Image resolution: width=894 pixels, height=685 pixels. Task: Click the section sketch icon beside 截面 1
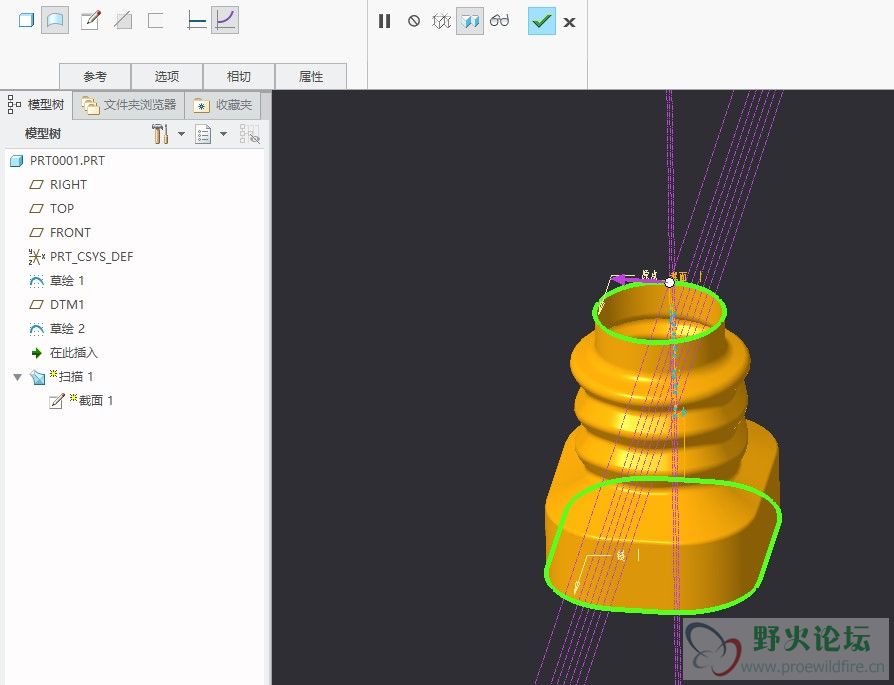57,402
